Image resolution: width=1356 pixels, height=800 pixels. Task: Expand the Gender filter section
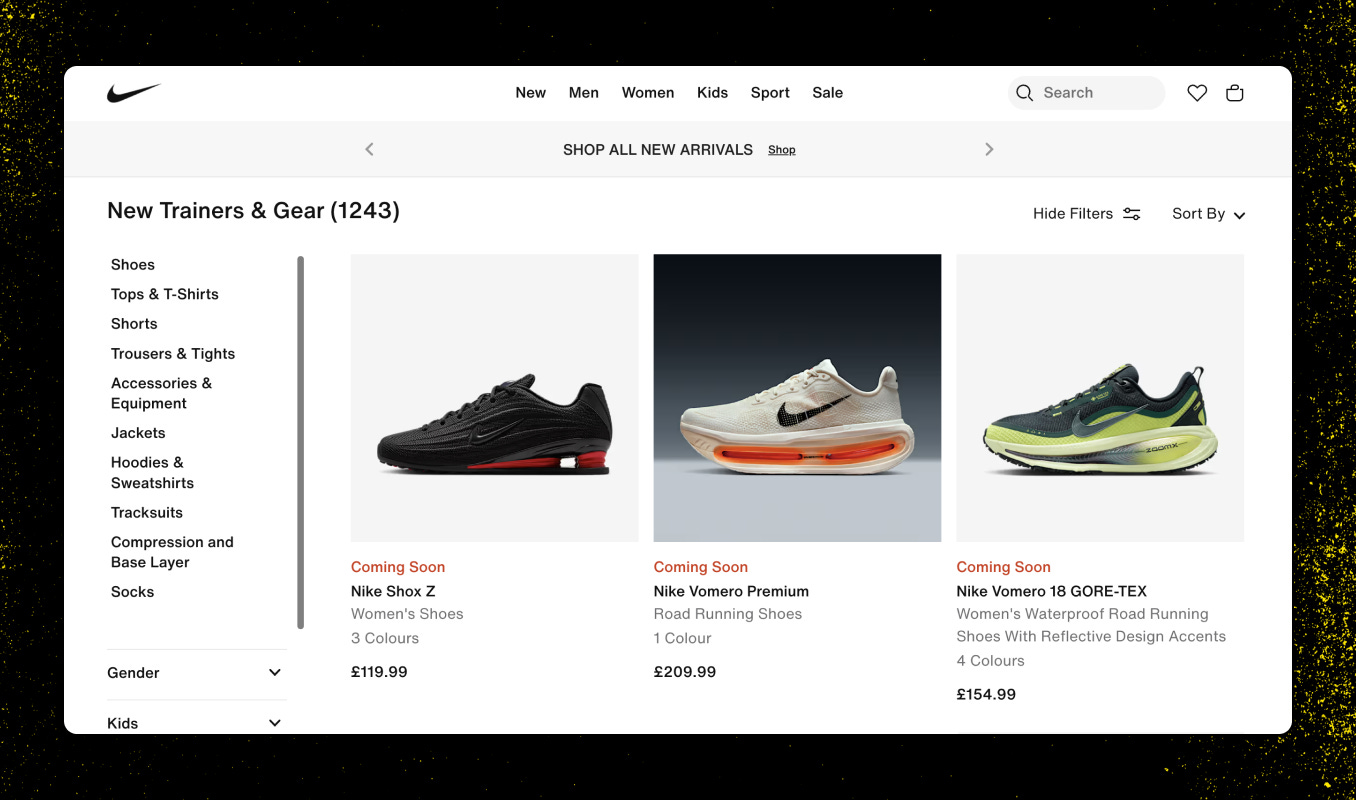197,673
